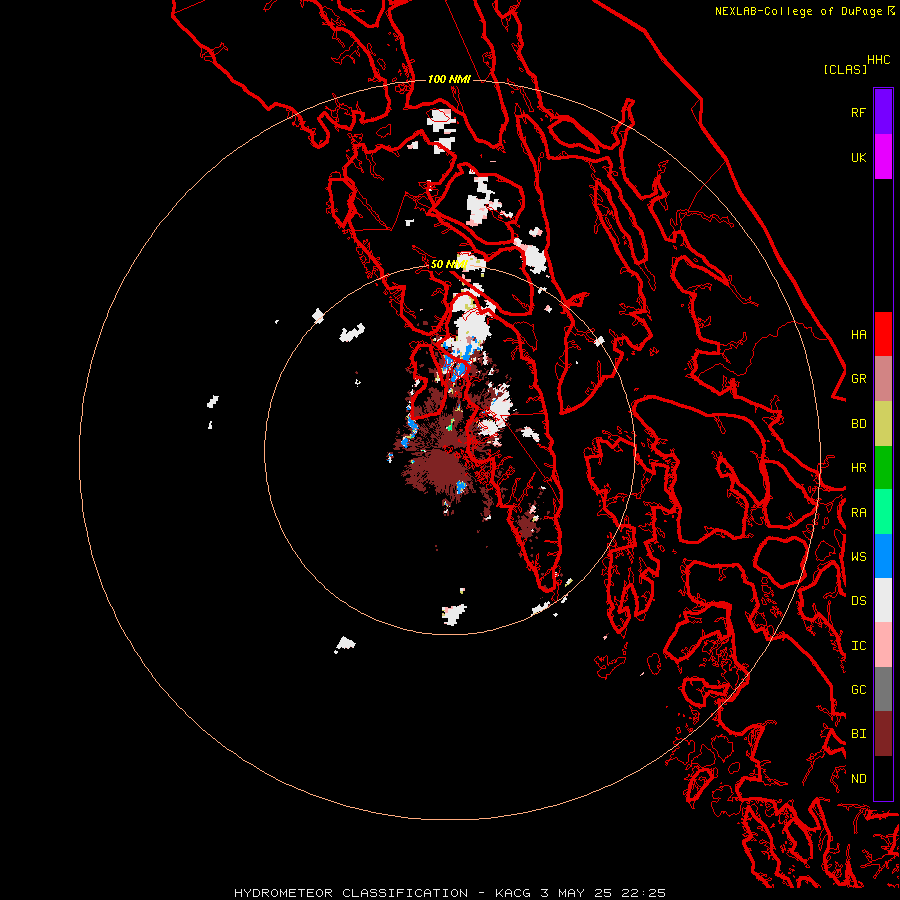Click the RA legend label
This screenshot has width=900, height=900.
[858, 513]
